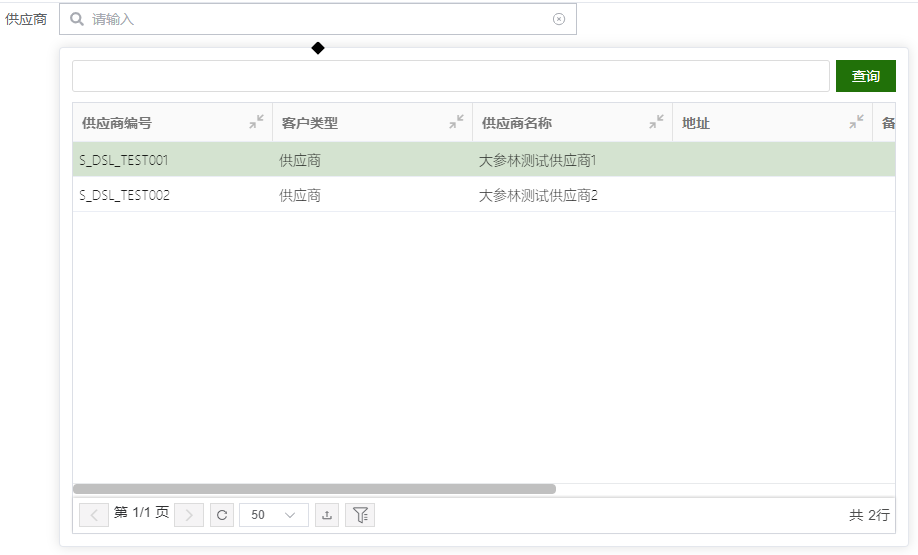Open the filter settings funnel icon
918x555 pixels.
pyautogui.click(x=360, y=515)
